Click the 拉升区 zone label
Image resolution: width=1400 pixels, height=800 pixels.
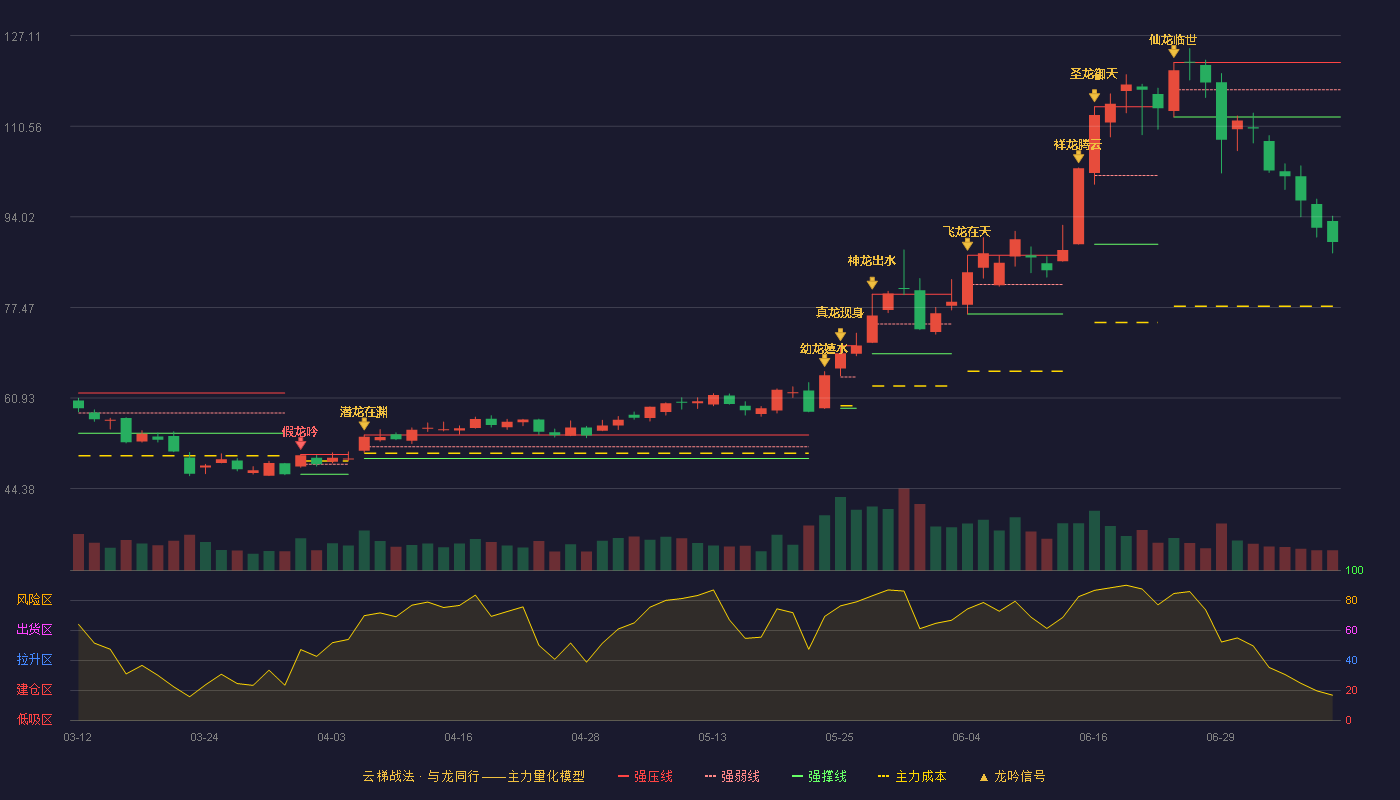point(34,660)
